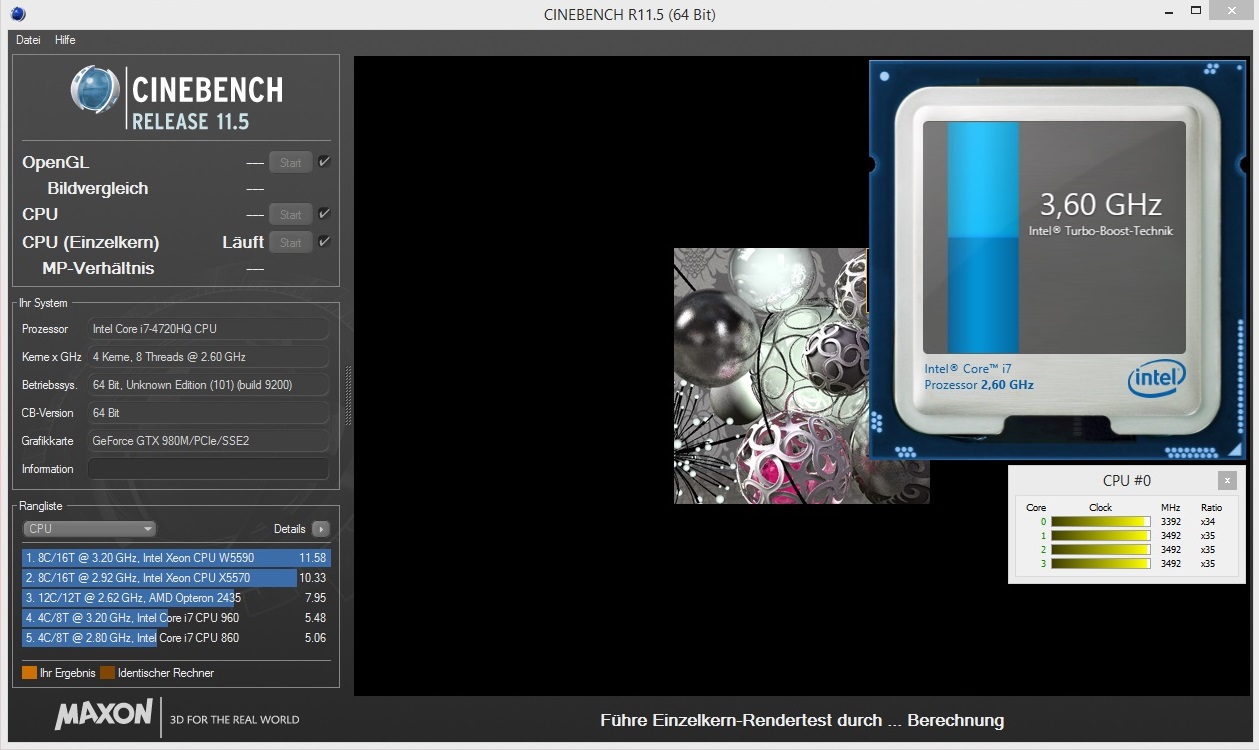Open the Datei menu
Image resolution: width=1259 pixels, height=750 pixels.
pos(28,40)
